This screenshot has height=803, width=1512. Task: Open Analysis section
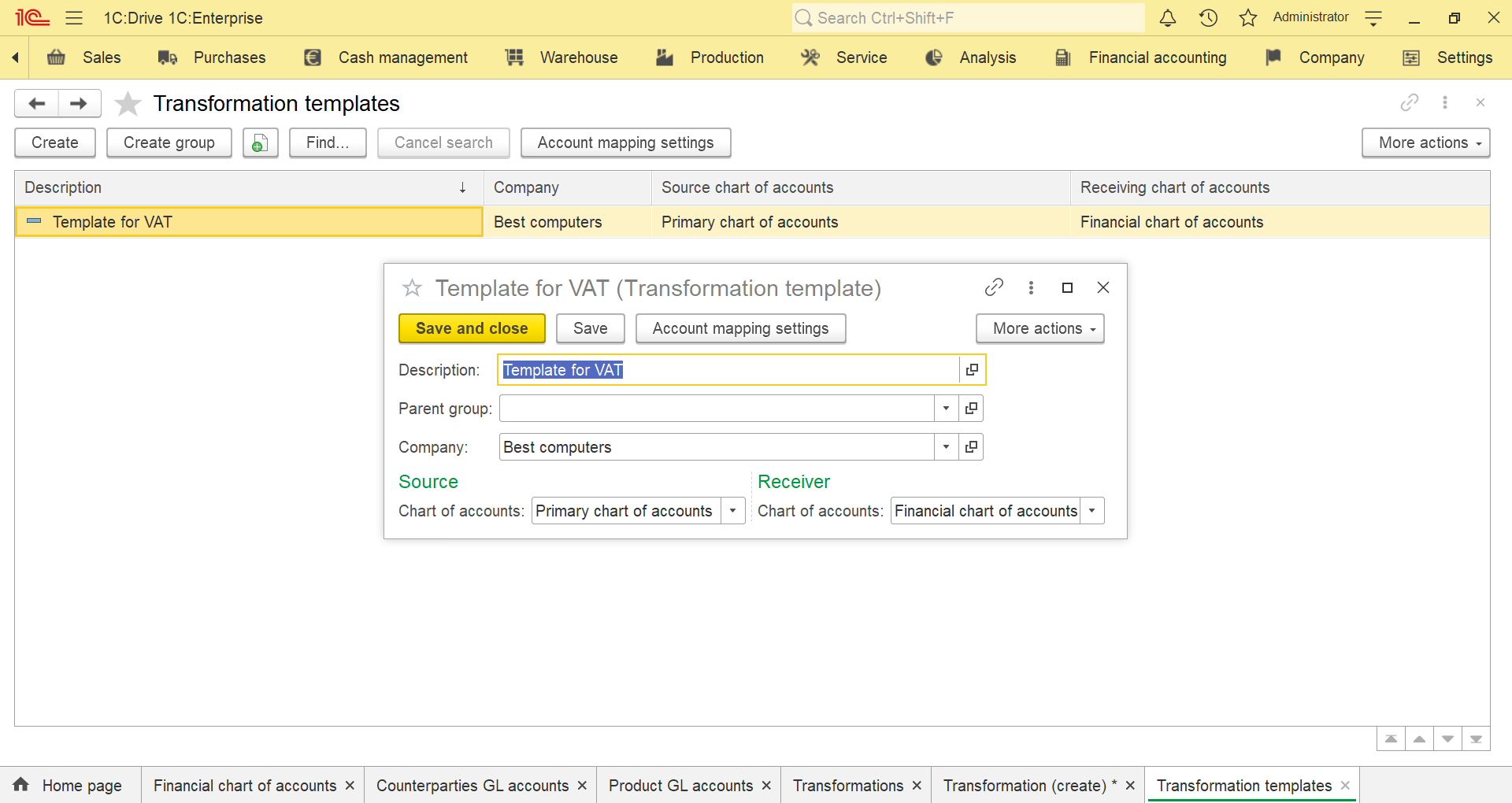point(970,57)
